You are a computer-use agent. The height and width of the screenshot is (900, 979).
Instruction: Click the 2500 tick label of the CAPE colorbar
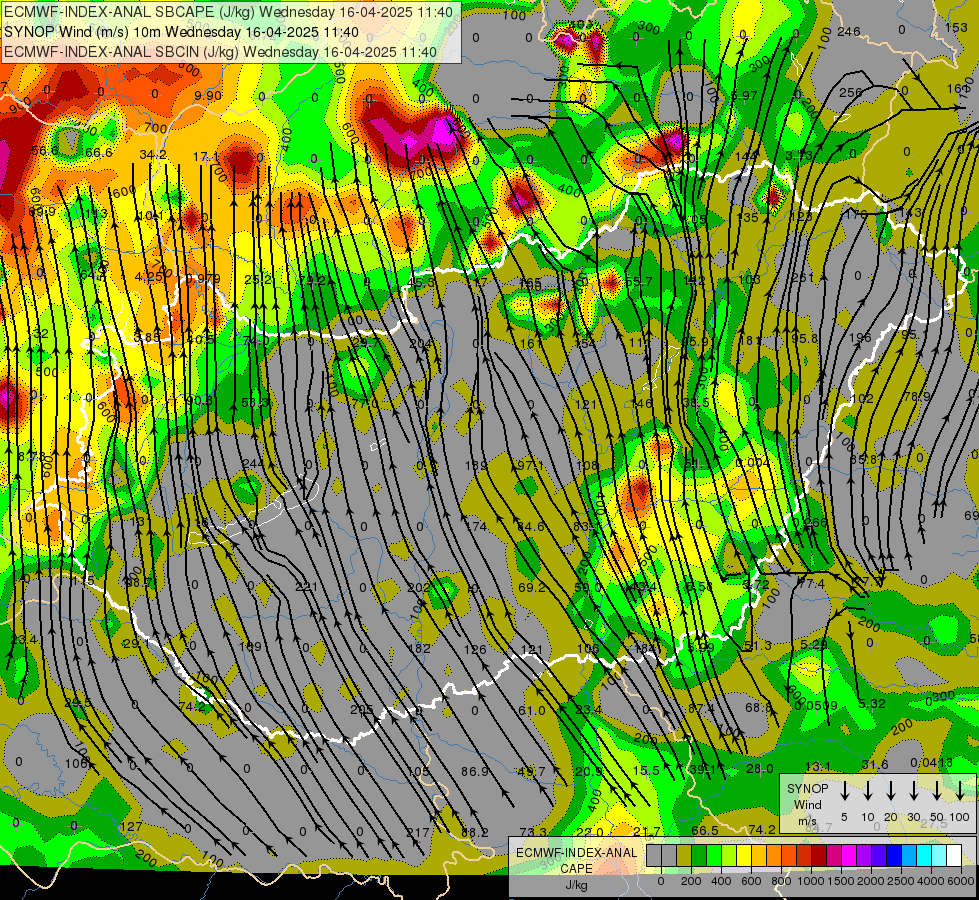[901, 881]
